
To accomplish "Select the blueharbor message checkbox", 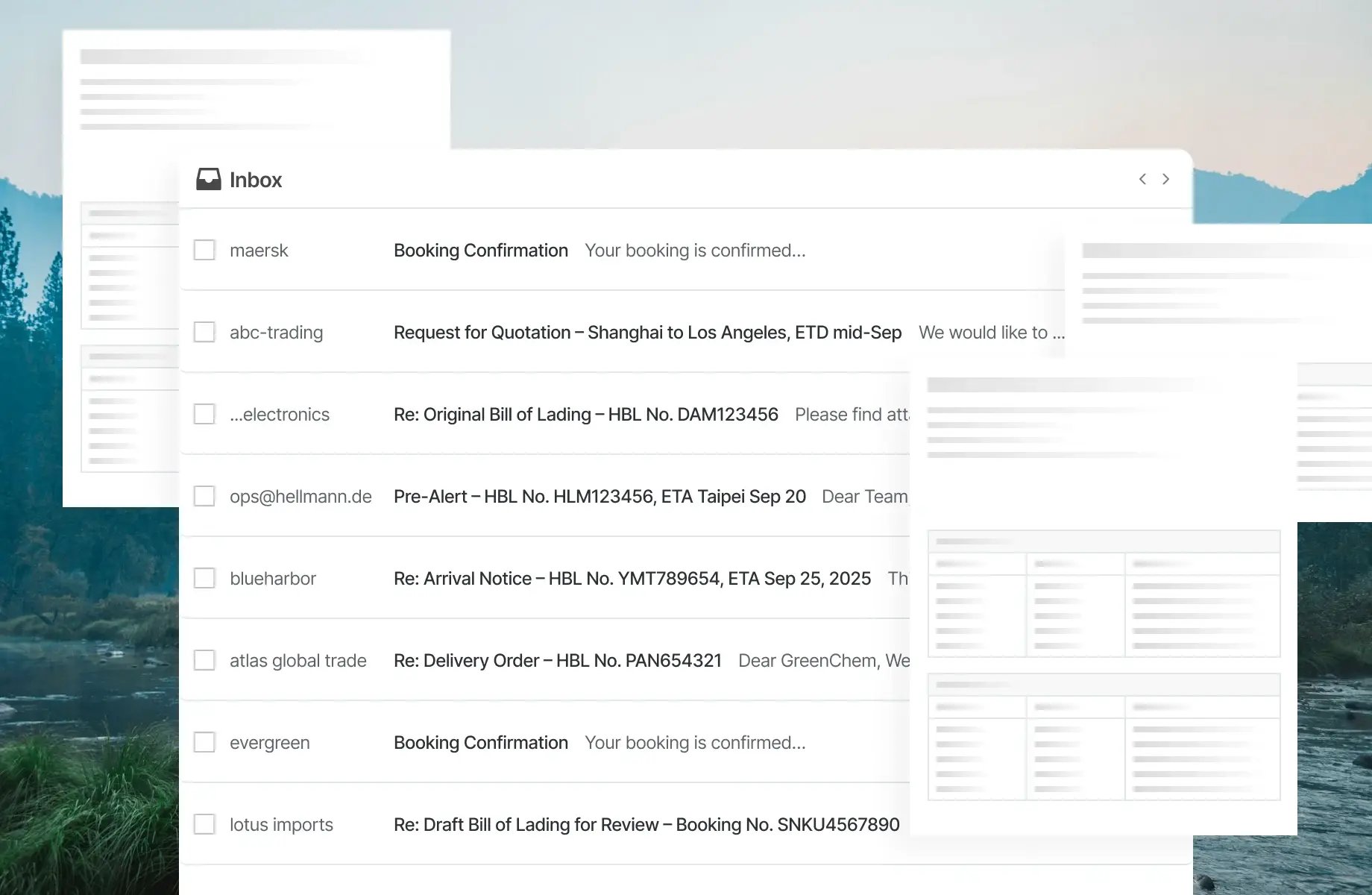I will [x=204, y=578].
